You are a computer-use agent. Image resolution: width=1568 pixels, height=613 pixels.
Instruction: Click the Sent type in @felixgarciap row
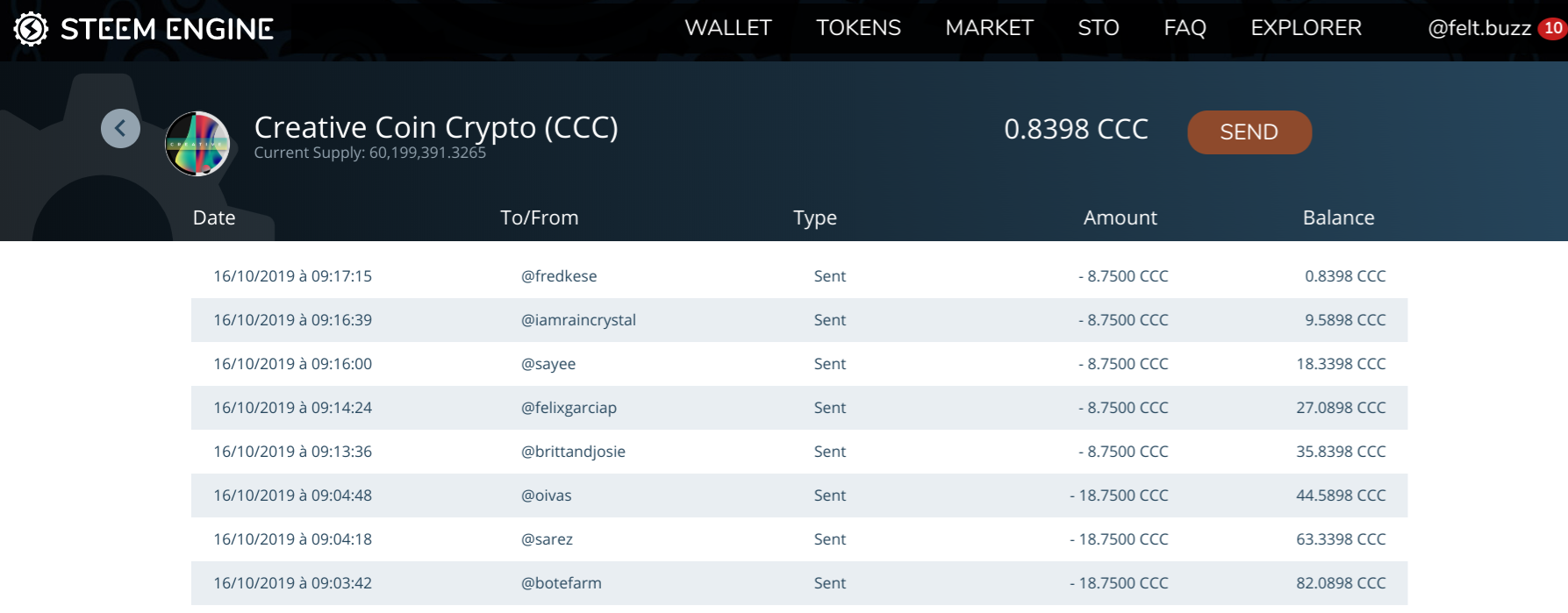click(829, 408)
